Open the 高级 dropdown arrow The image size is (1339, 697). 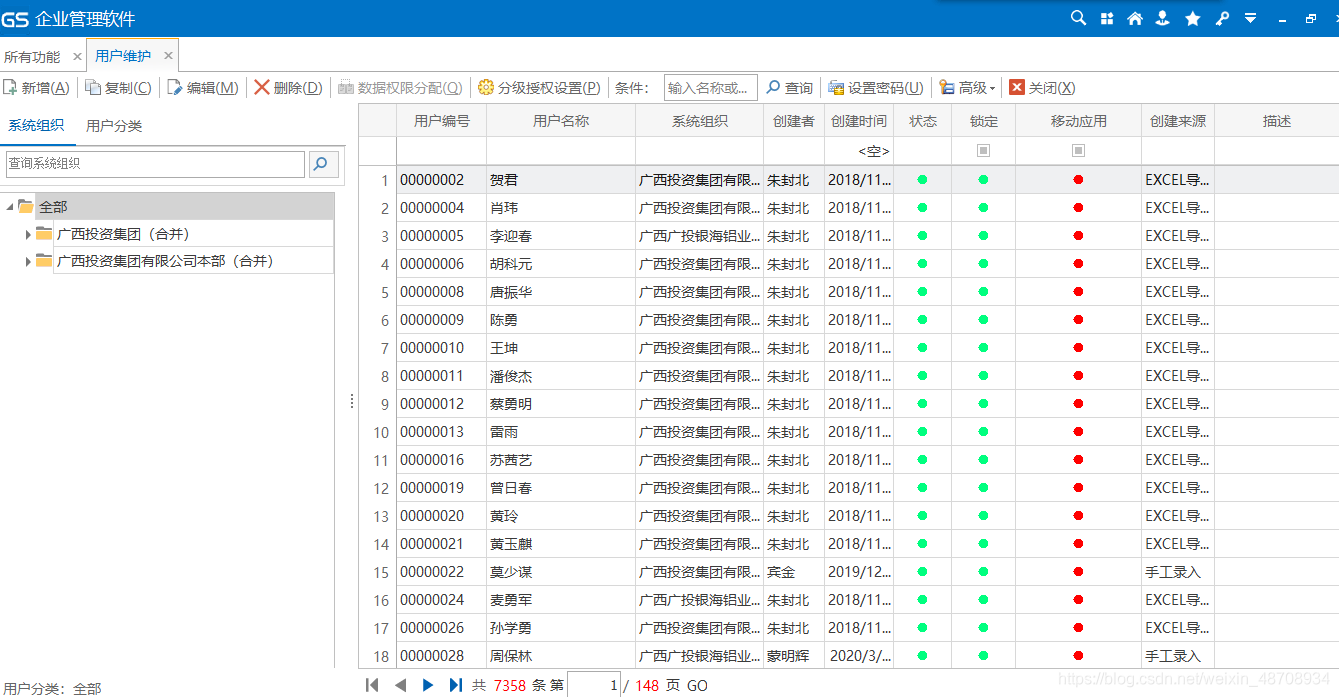[992, 89]
